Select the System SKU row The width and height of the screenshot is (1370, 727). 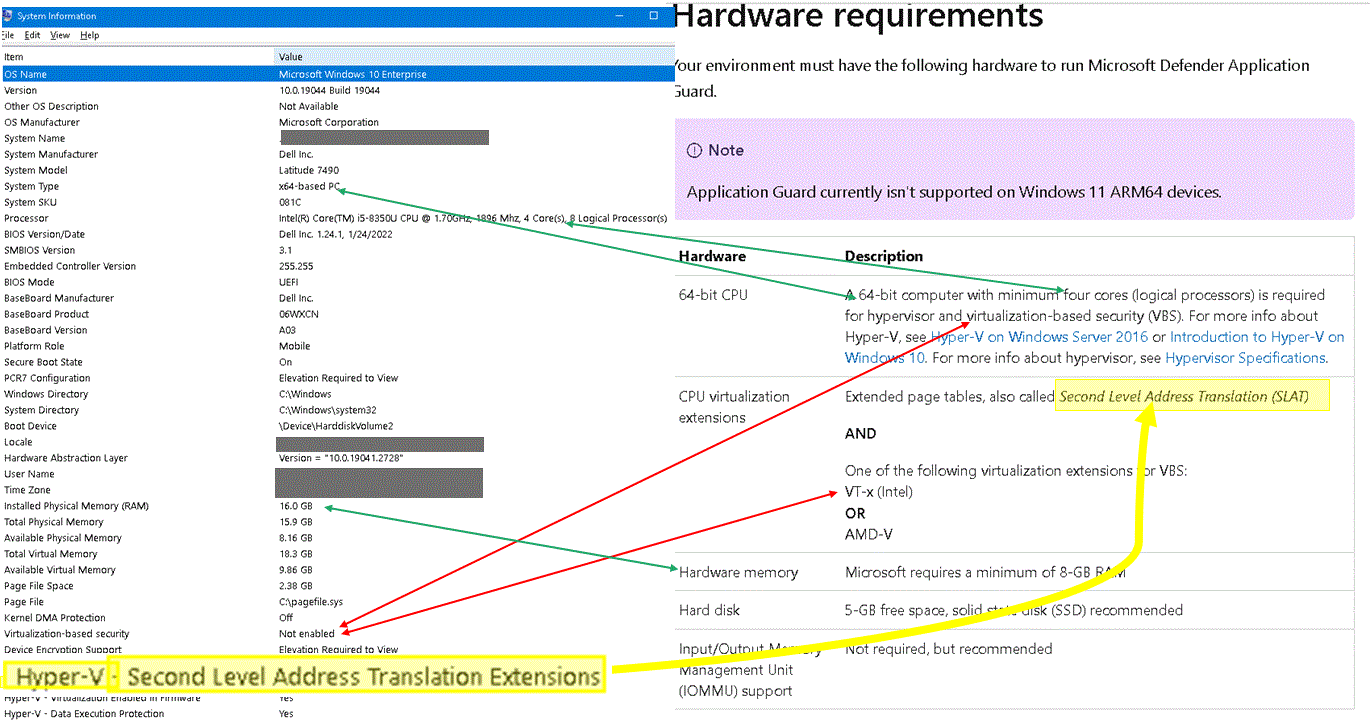337,202
